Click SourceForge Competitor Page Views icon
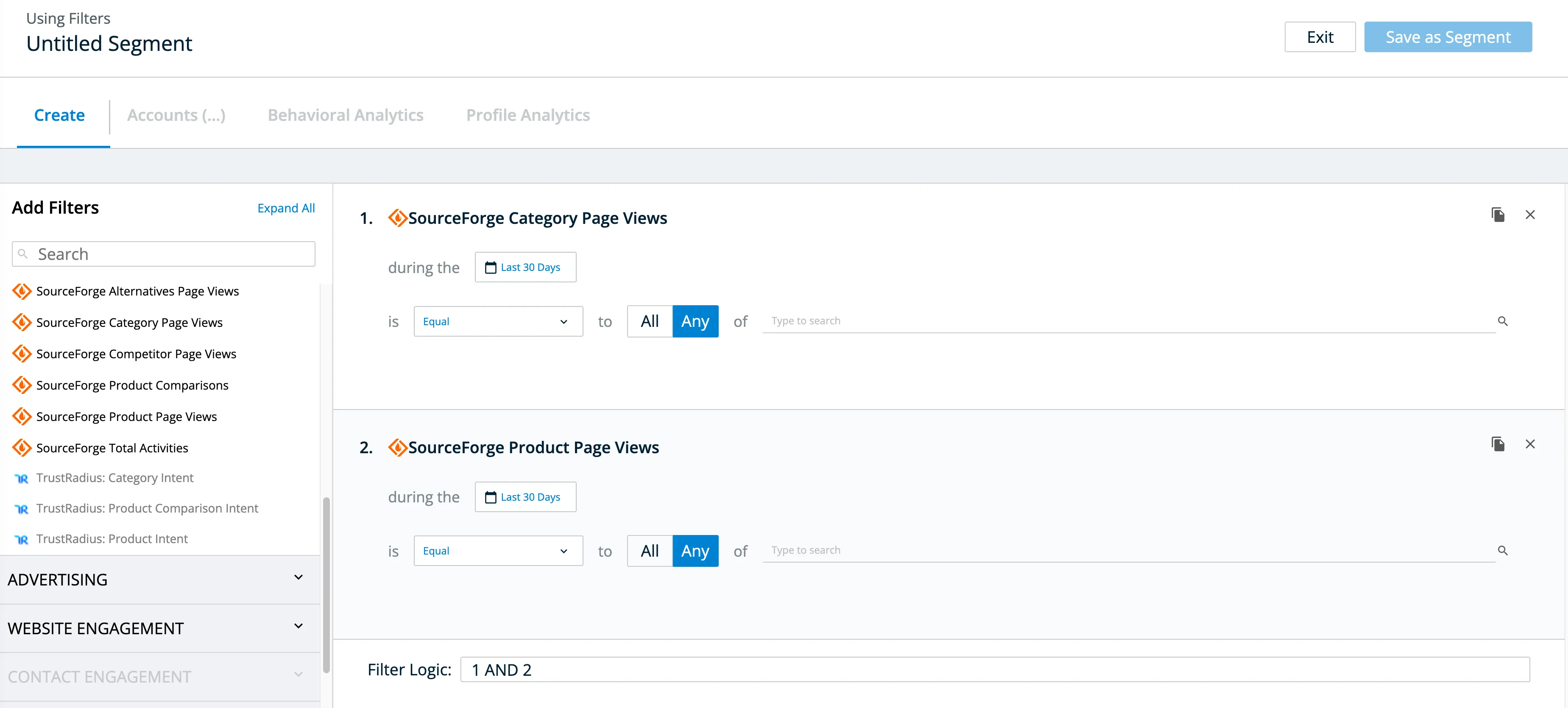 pyautogui.click(x=22, y=354)
